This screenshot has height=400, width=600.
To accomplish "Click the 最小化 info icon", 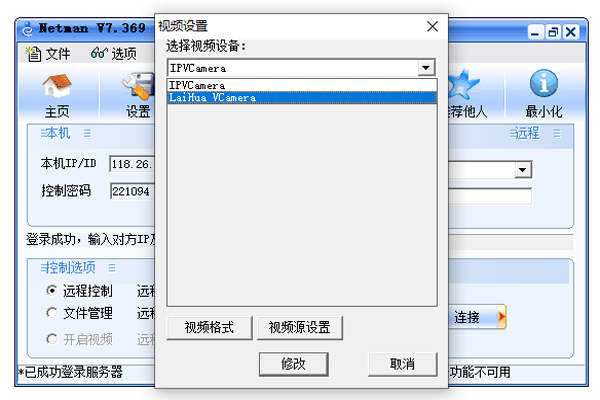I will tap(543, 83).
